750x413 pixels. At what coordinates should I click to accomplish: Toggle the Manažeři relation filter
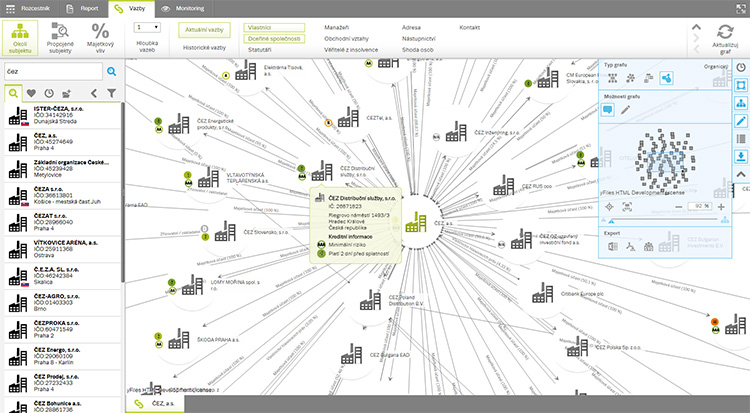336,28
